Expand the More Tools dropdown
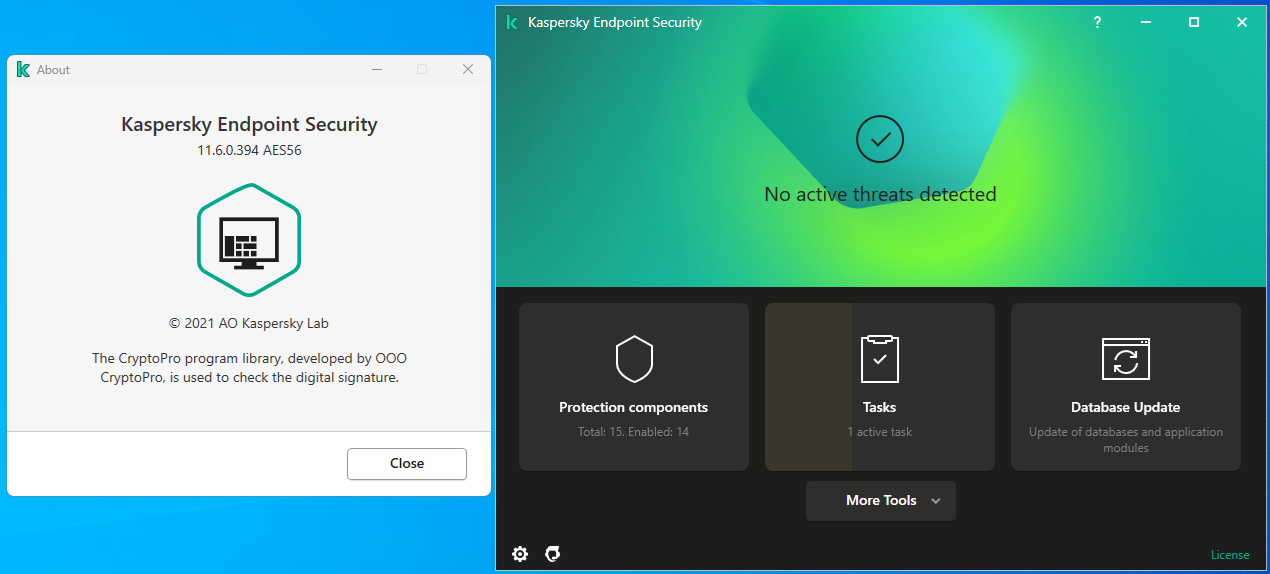The width and height of the screenshot is (1270, 574). click(881, 501)
